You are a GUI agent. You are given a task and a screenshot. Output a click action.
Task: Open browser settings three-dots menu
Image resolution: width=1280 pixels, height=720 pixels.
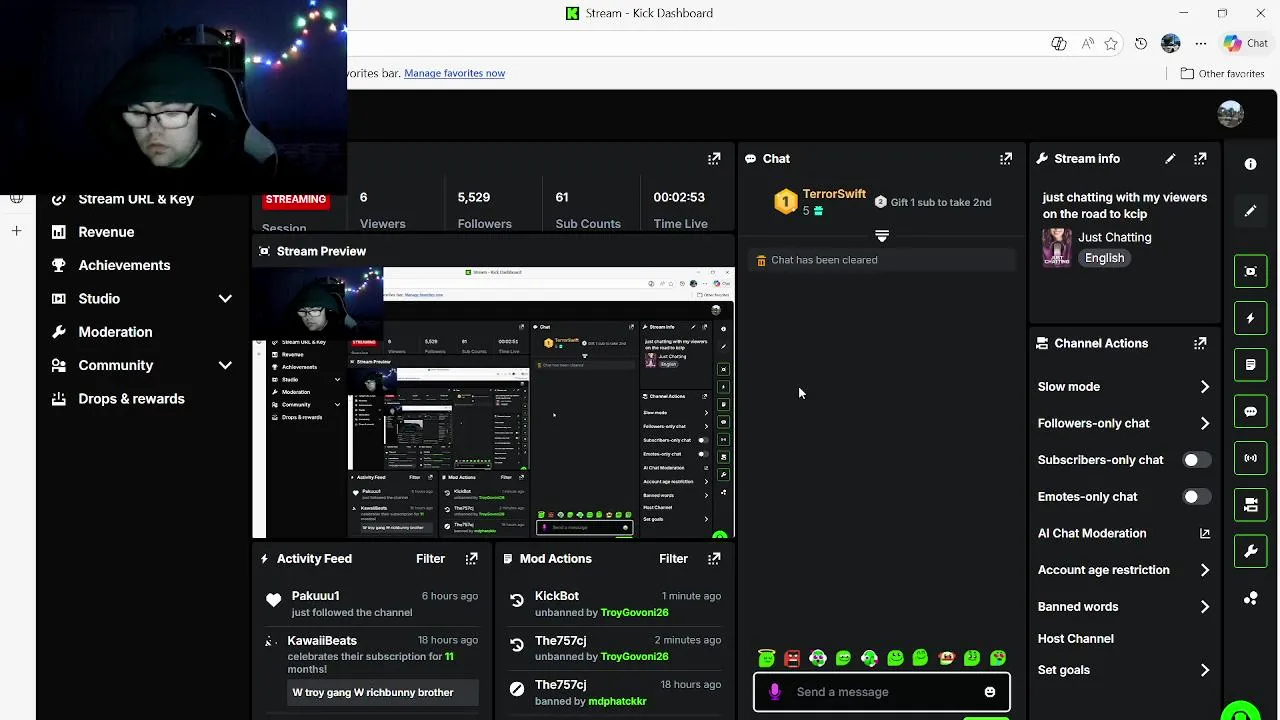pos(1201,44)
